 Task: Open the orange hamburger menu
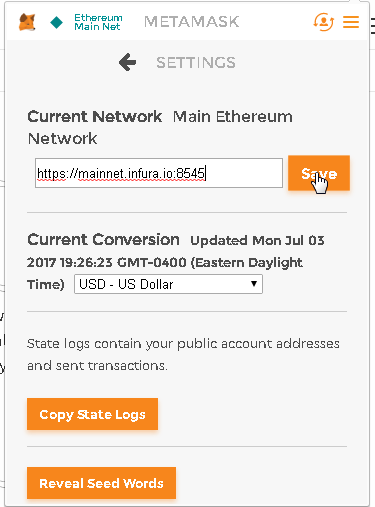coord(351,22)
